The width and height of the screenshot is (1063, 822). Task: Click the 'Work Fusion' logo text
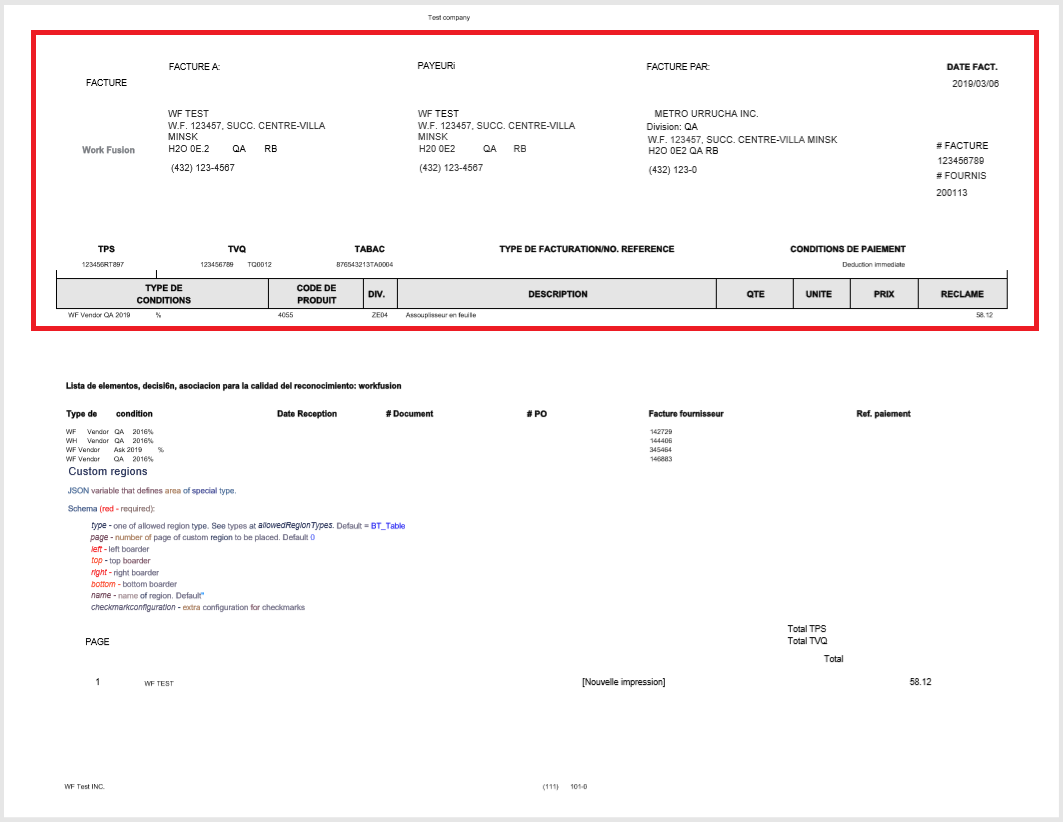click(108, 150)
